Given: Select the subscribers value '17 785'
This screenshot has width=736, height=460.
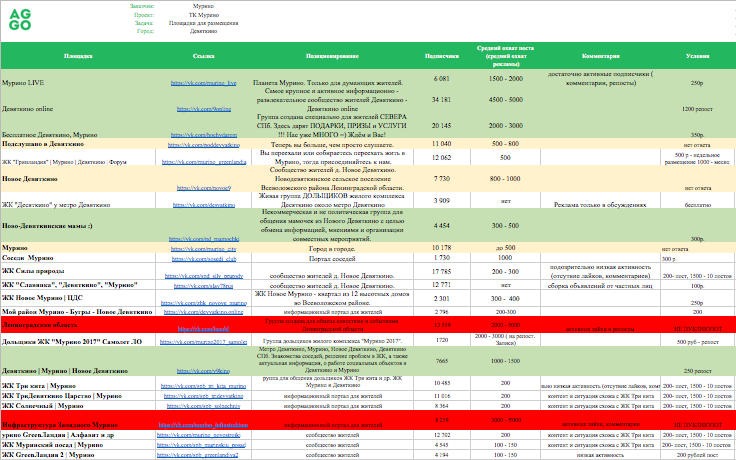Looking at the screenshot, I should (442, 271).
